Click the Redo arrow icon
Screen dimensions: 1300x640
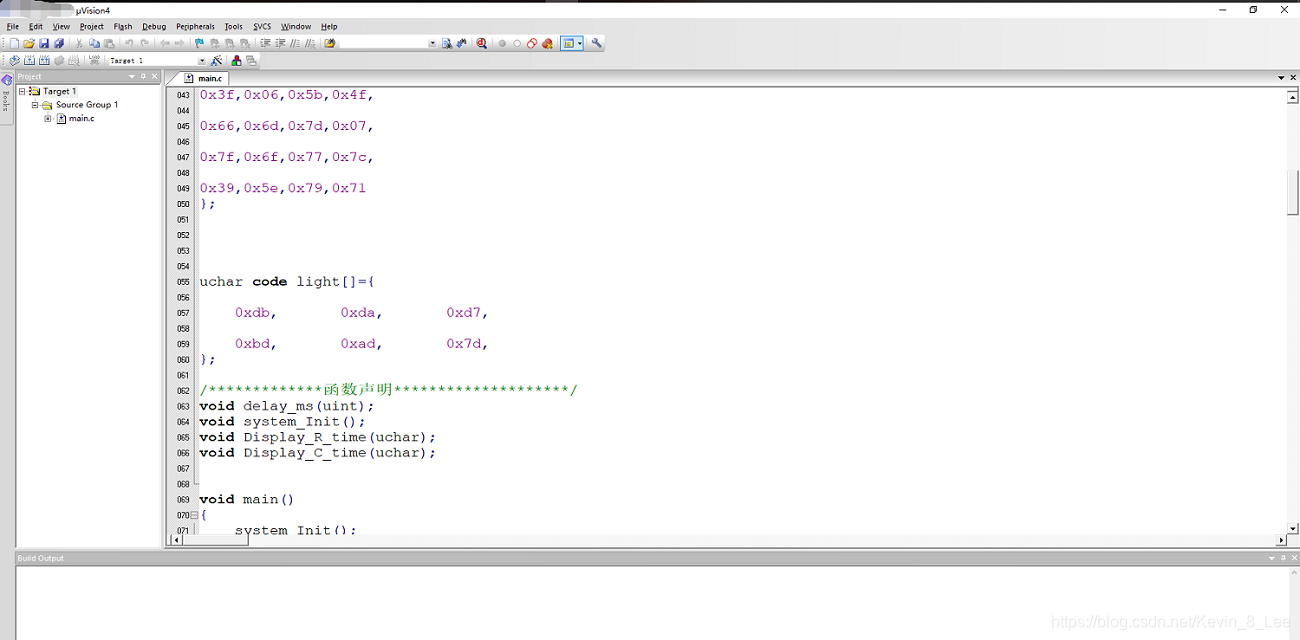(144, 43)
